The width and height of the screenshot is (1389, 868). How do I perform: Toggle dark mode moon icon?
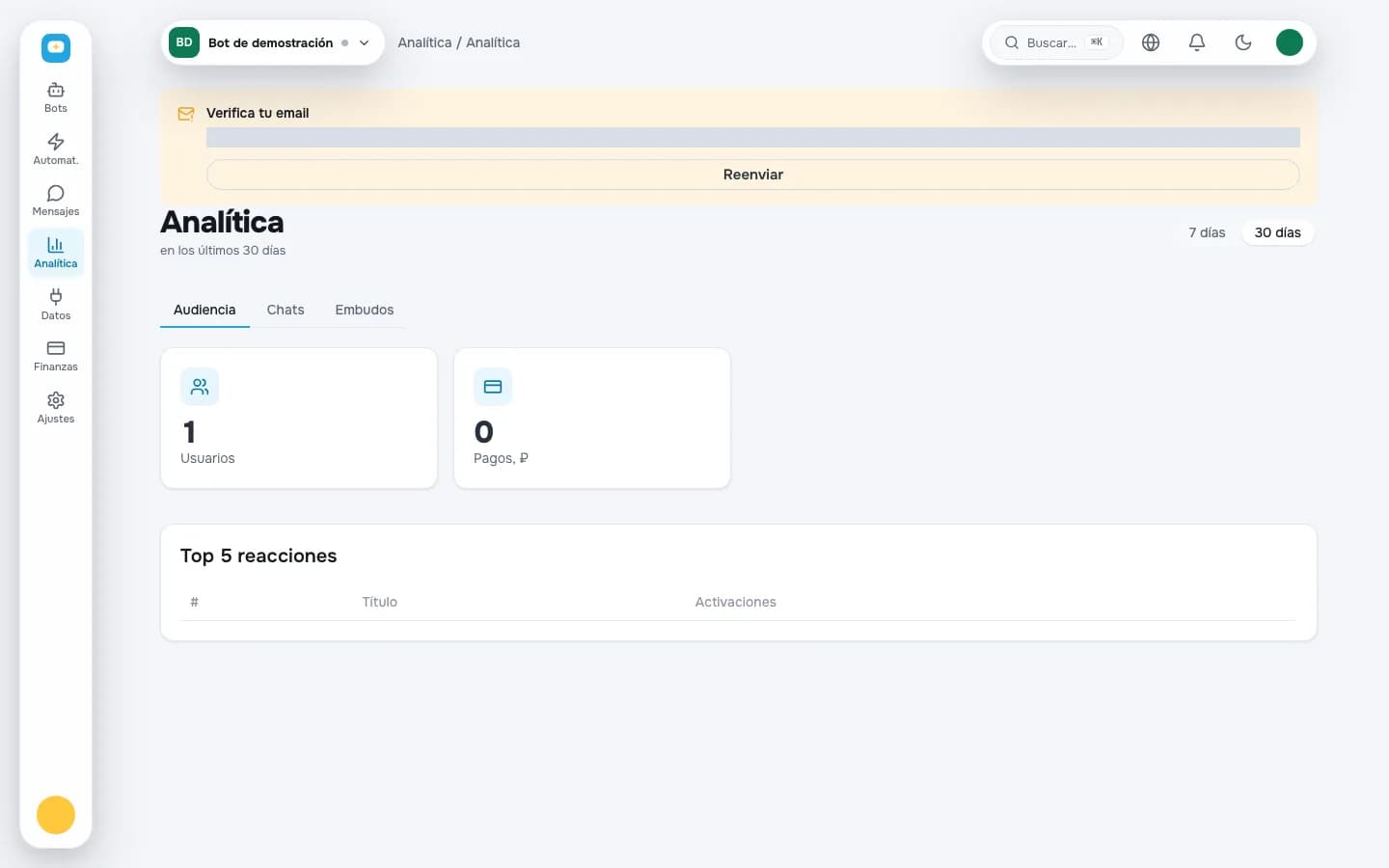coord(1243,42)
